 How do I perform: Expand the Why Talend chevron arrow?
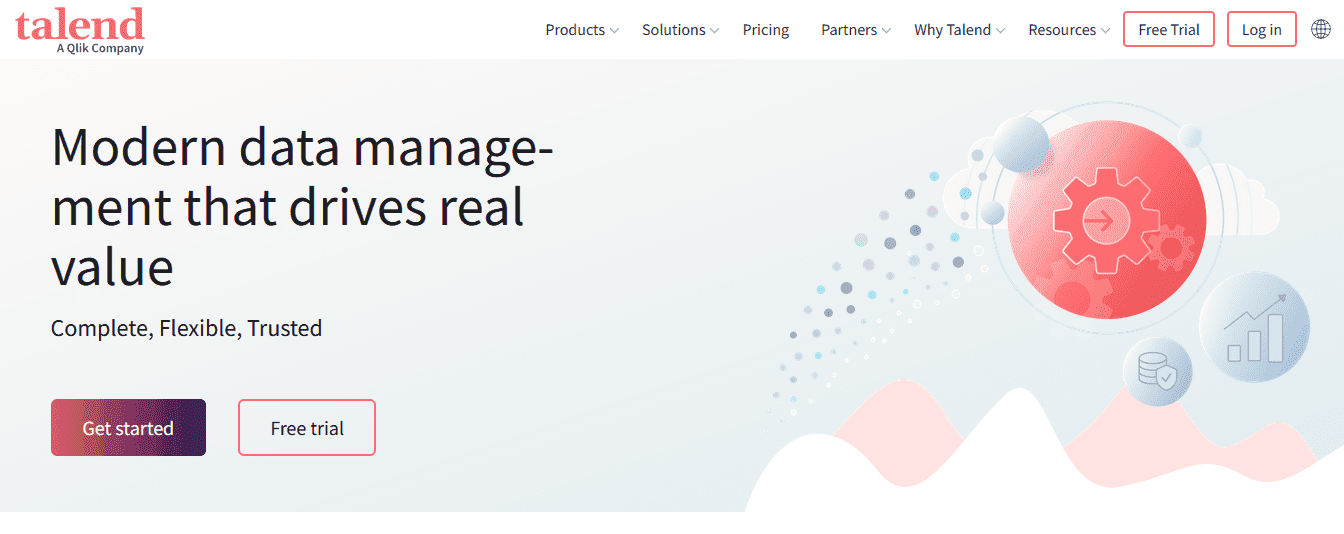click(1000, 31)
